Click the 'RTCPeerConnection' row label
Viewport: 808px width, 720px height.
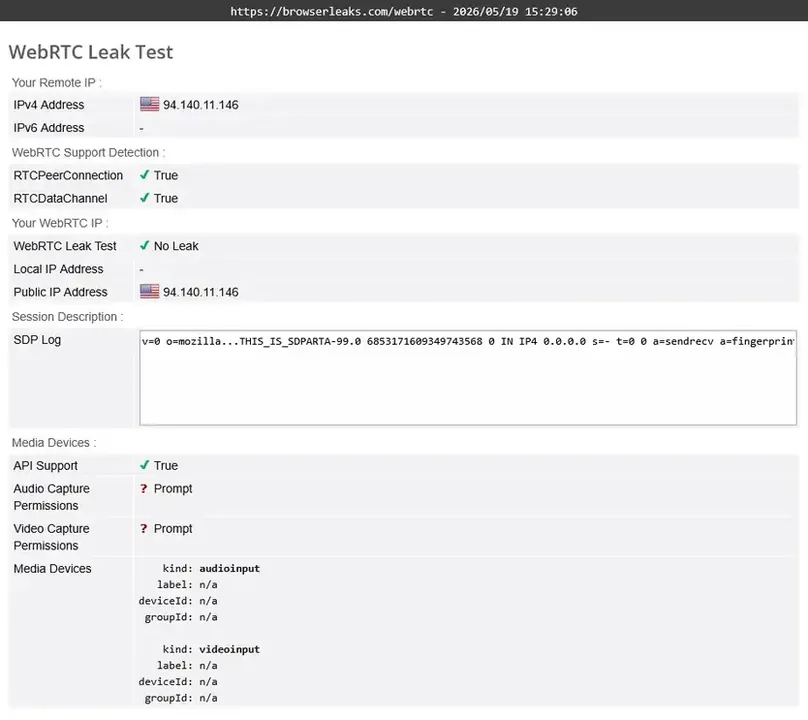point(68,176)
